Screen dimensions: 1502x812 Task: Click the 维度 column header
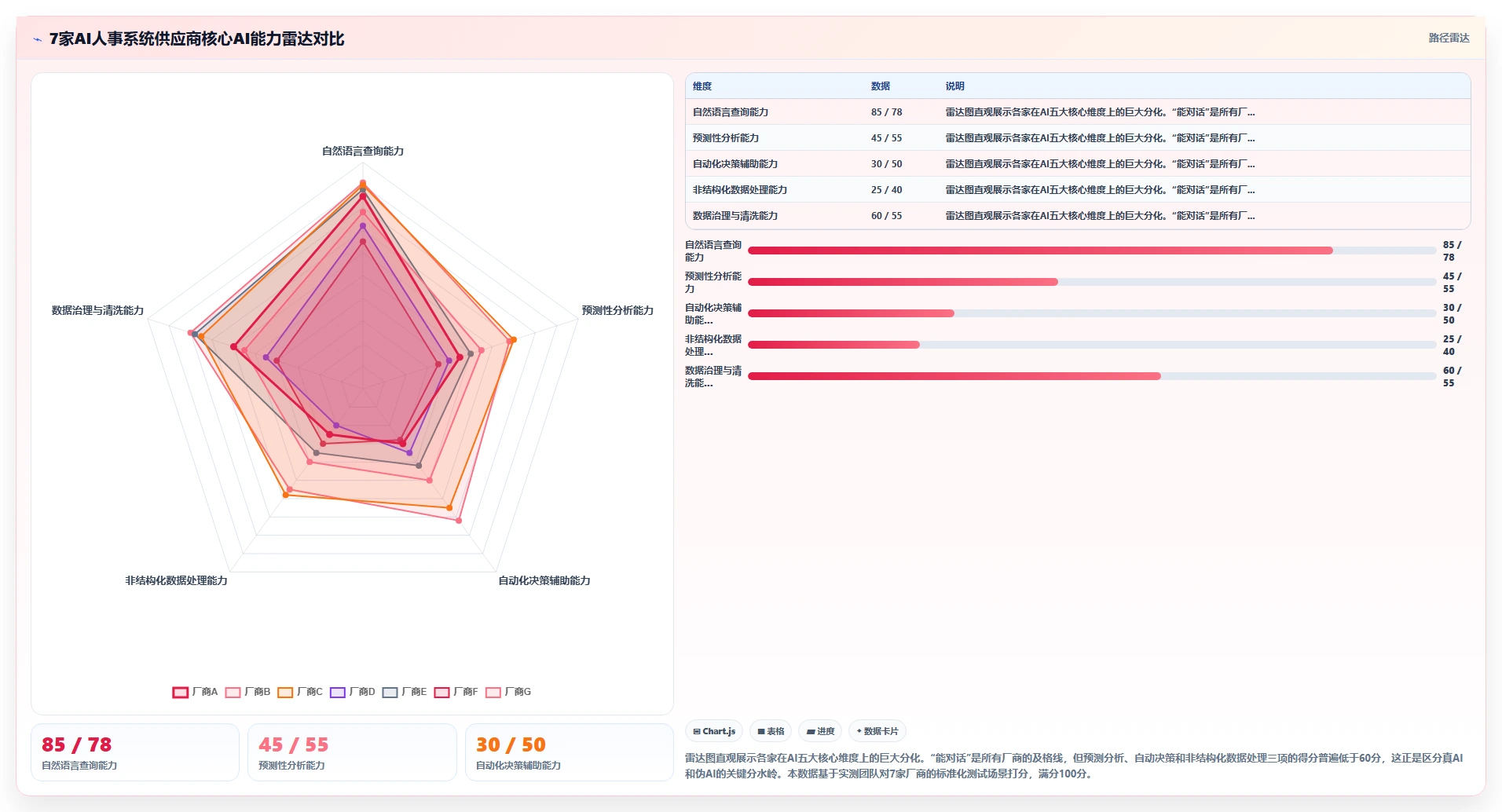tap(702, 86)
